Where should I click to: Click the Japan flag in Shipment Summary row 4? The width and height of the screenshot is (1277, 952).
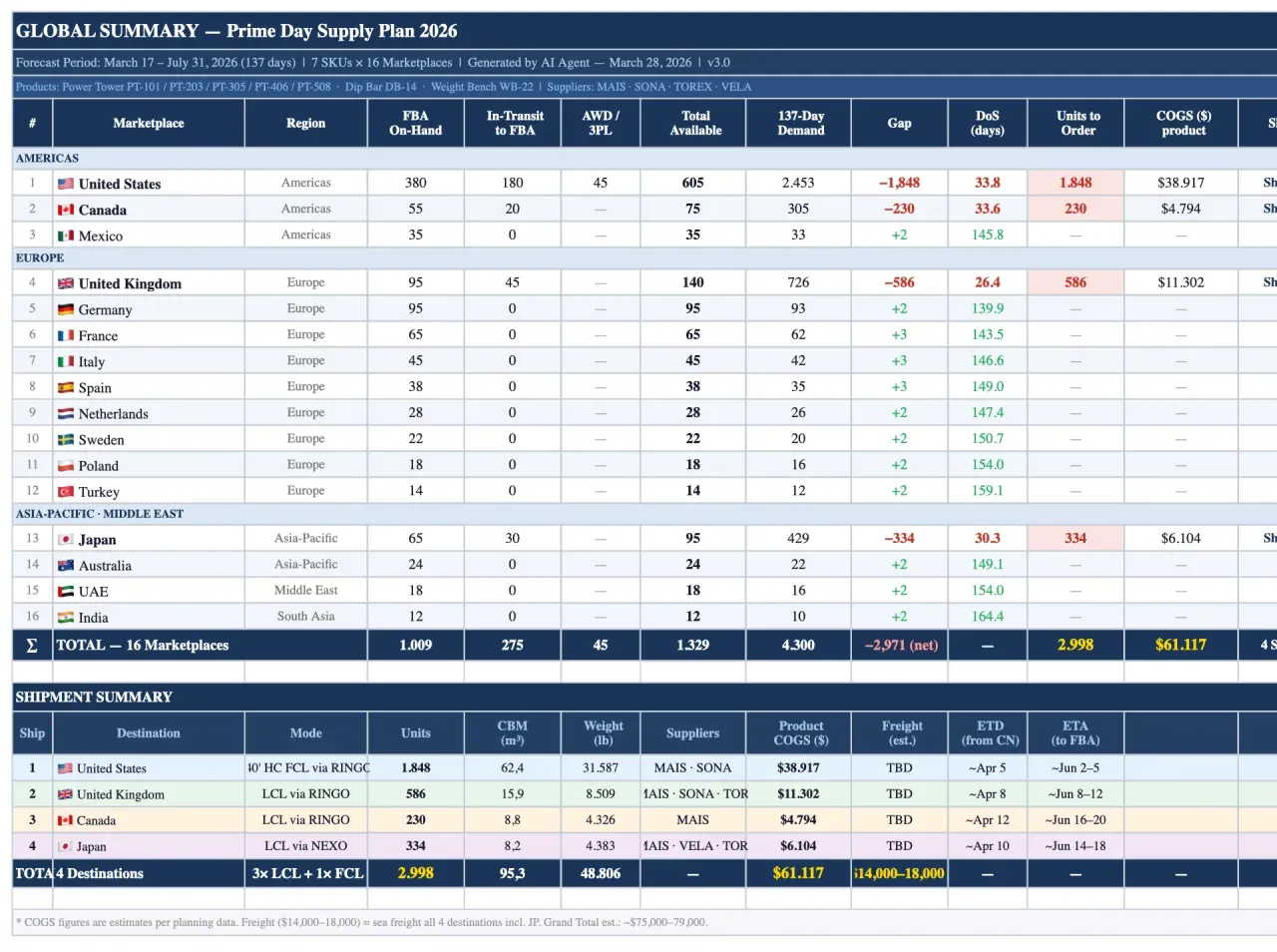pos(65,846)
